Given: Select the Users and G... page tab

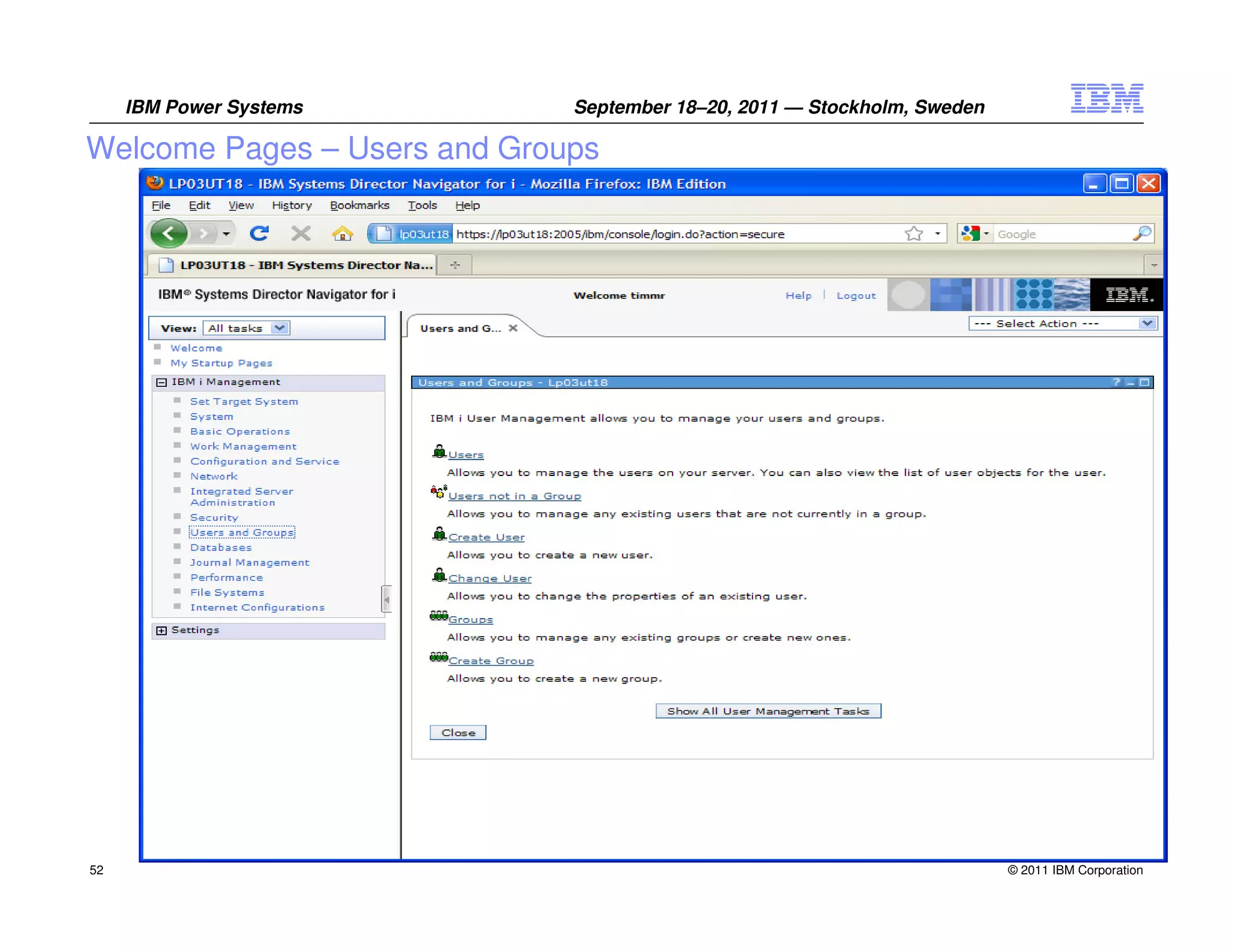Looking at the screenshot, I should tap(460, 328).
